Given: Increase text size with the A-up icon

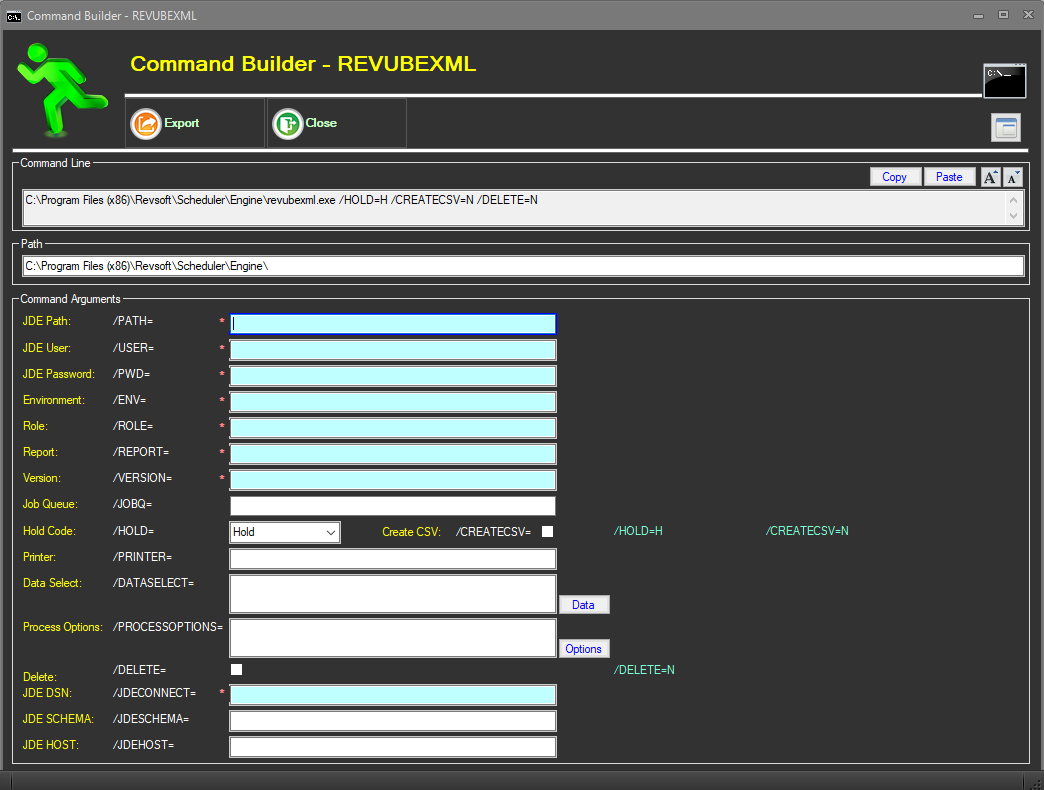Looking at the screenshot, I should click(990, 176).
